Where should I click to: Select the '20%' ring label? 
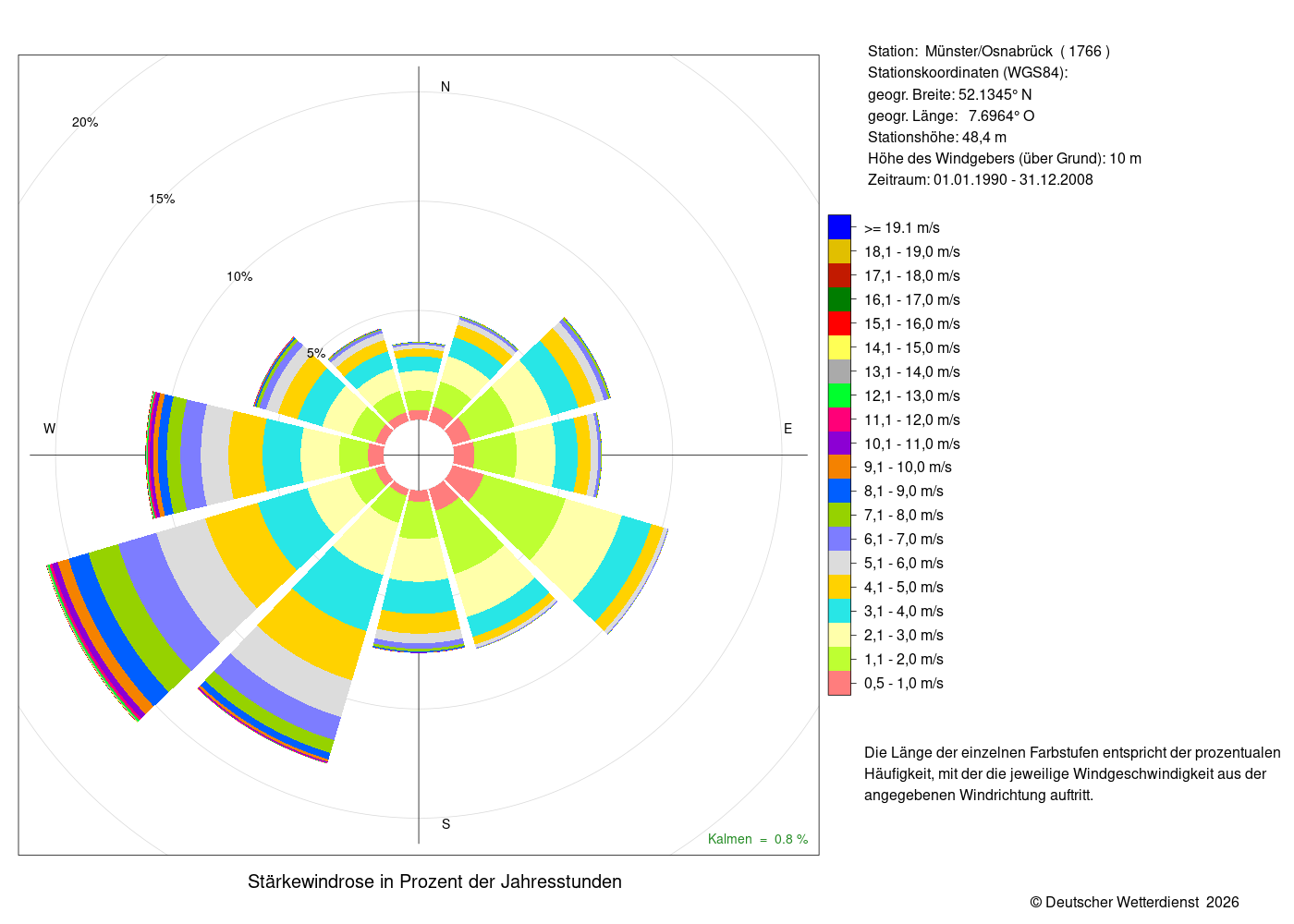[85, 123]
